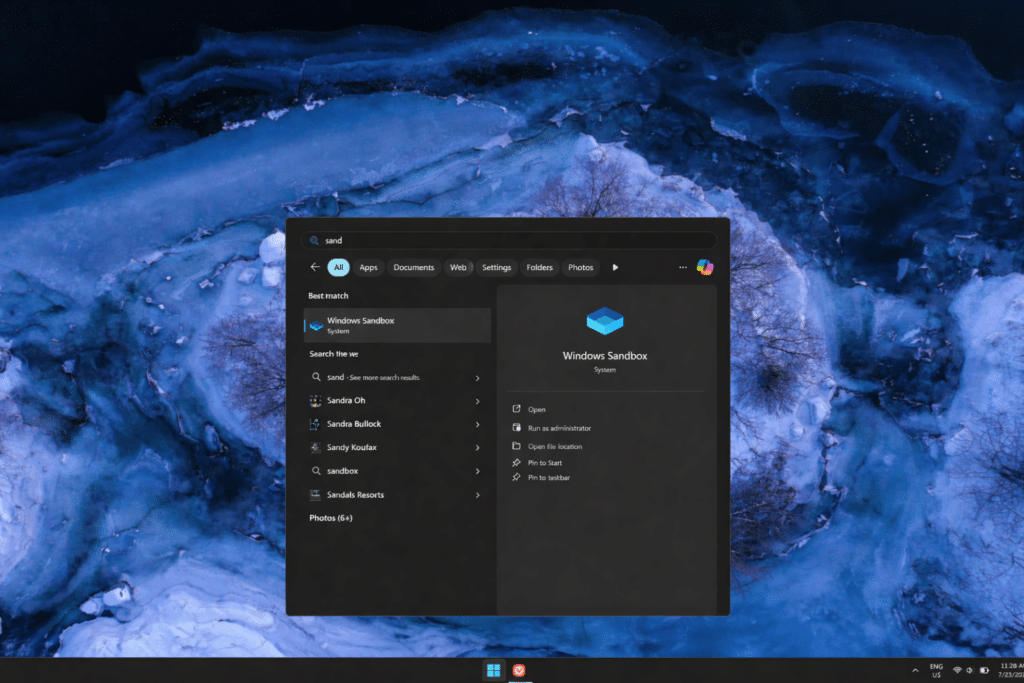Click the Open icon in preview pane
The image size is (1024, 683).
[x=517, y=409]
